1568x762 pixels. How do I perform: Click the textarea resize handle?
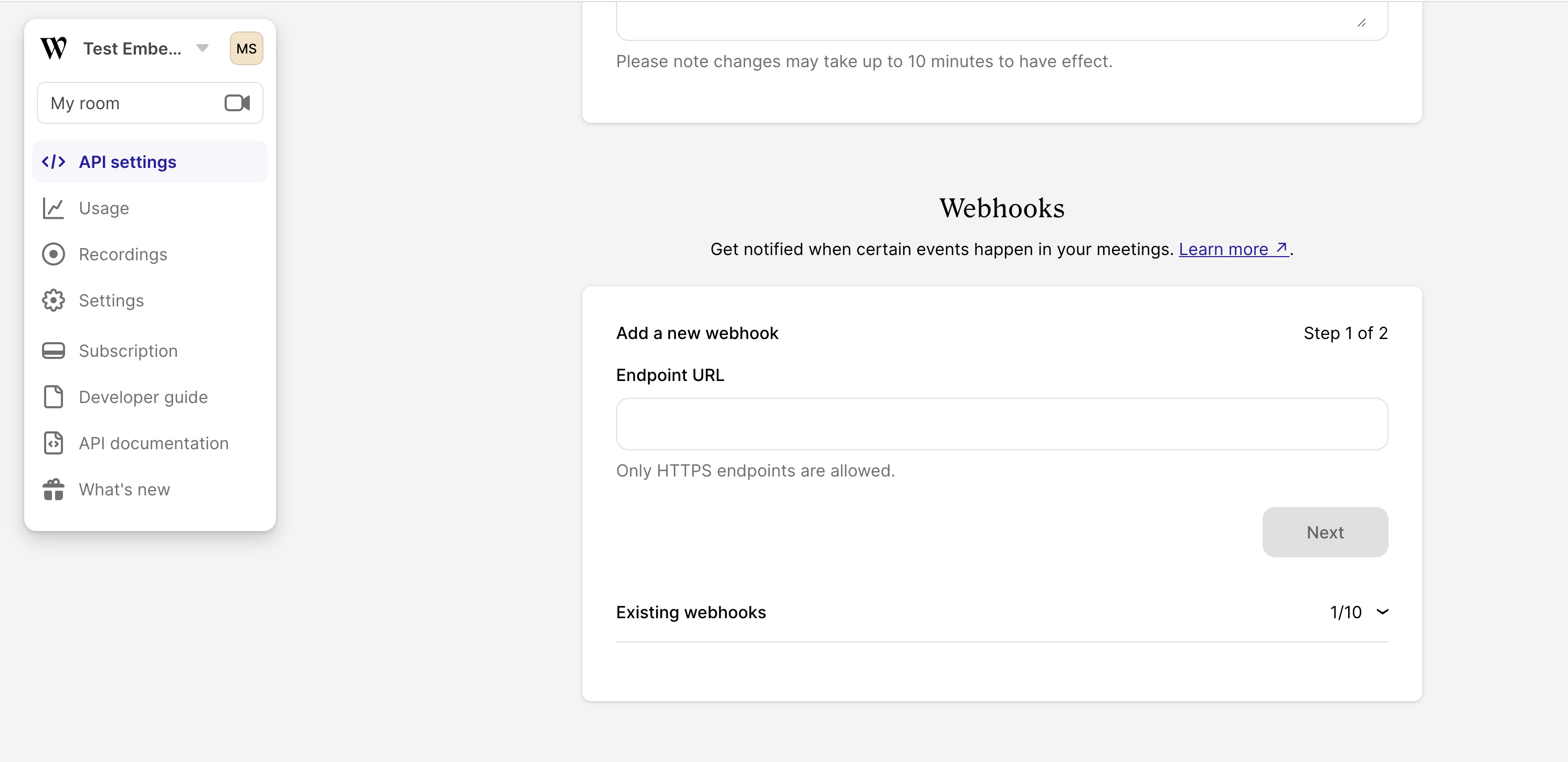point(1362,23)
